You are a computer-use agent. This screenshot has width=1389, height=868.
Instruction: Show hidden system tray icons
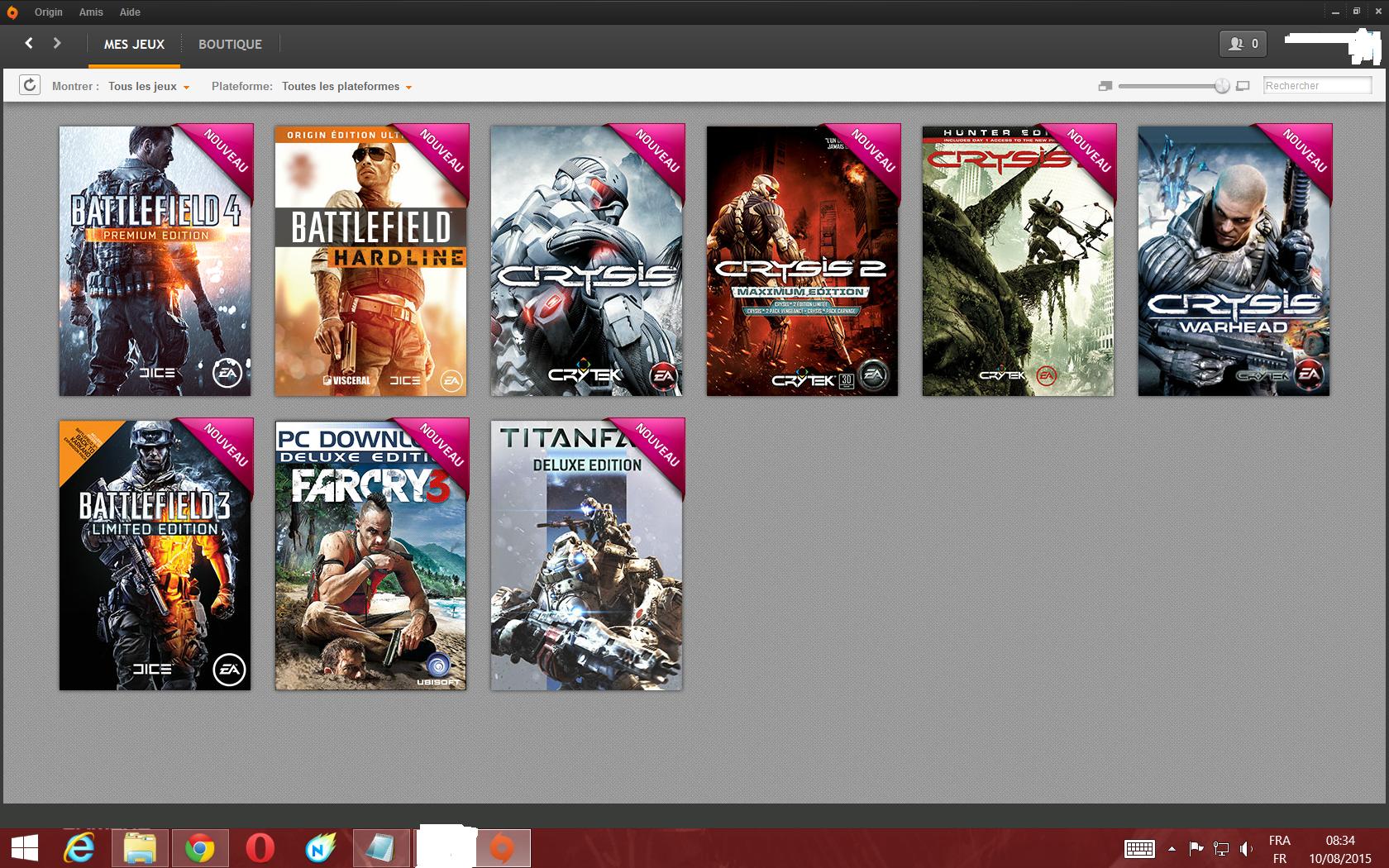click(x=1172, y=849)
